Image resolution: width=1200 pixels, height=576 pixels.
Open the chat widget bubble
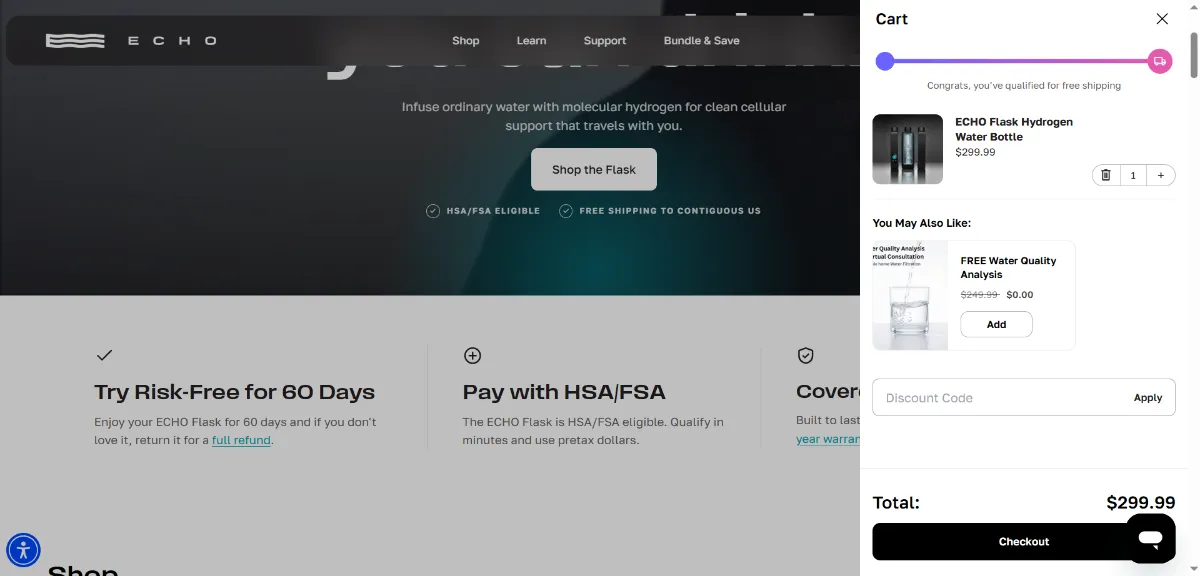[x=1150, y=539]
